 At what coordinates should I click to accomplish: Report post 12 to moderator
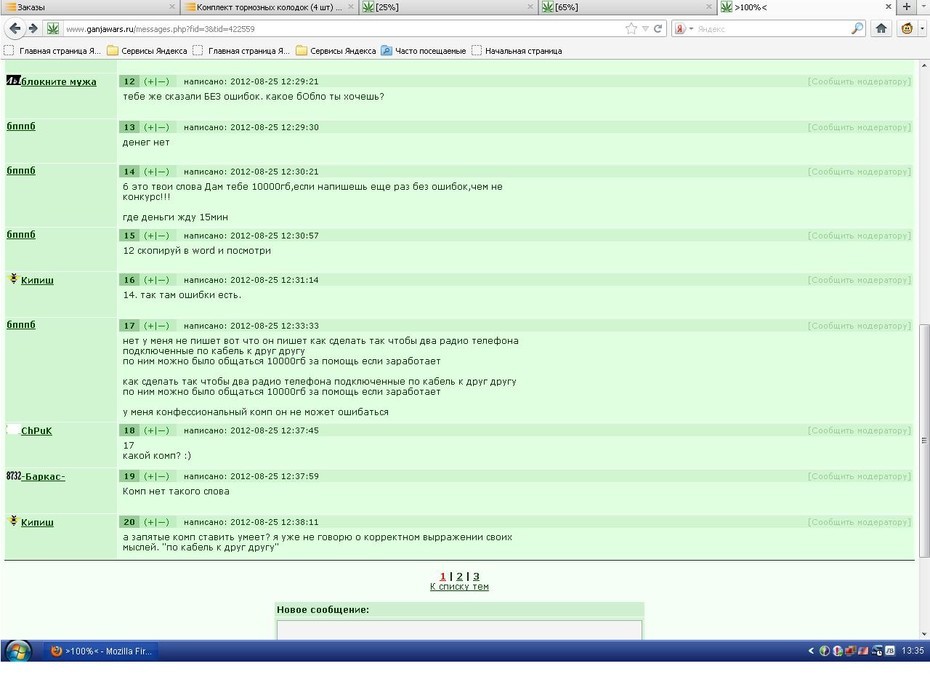[x=859, y=82]
